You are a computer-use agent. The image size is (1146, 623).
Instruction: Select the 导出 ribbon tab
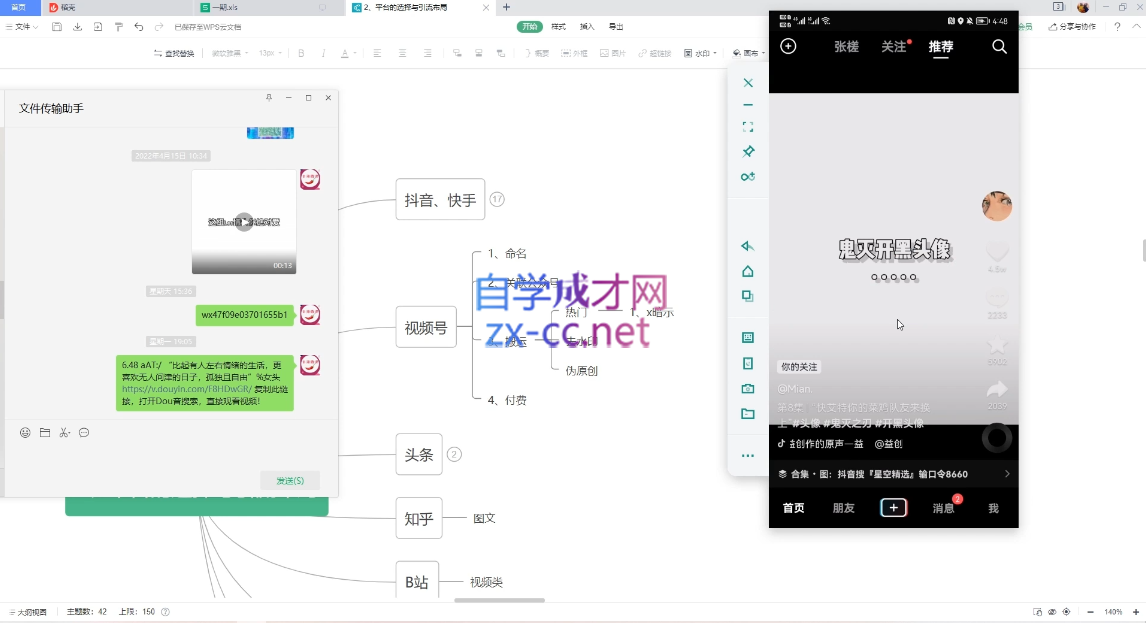point(616,27)
